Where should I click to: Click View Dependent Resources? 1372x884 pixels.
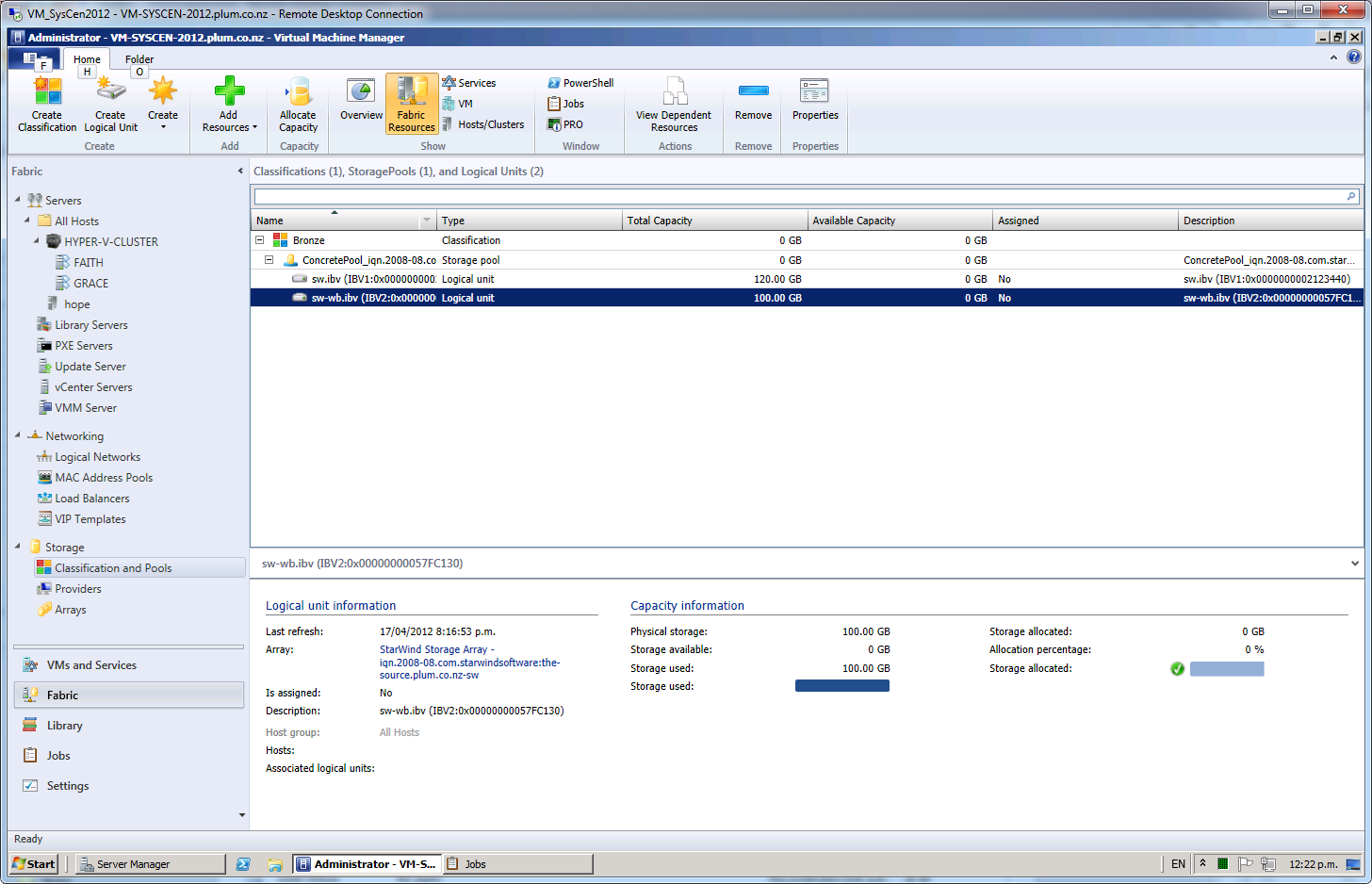click(x=674, y=106)
